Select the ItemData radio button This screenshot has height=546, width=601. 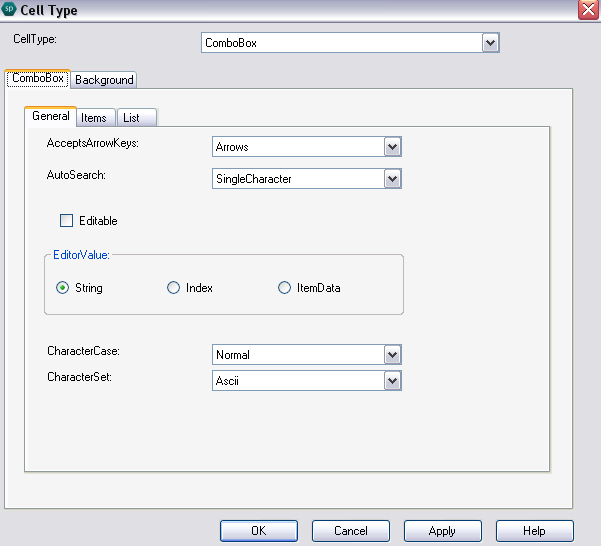(284, 287)
